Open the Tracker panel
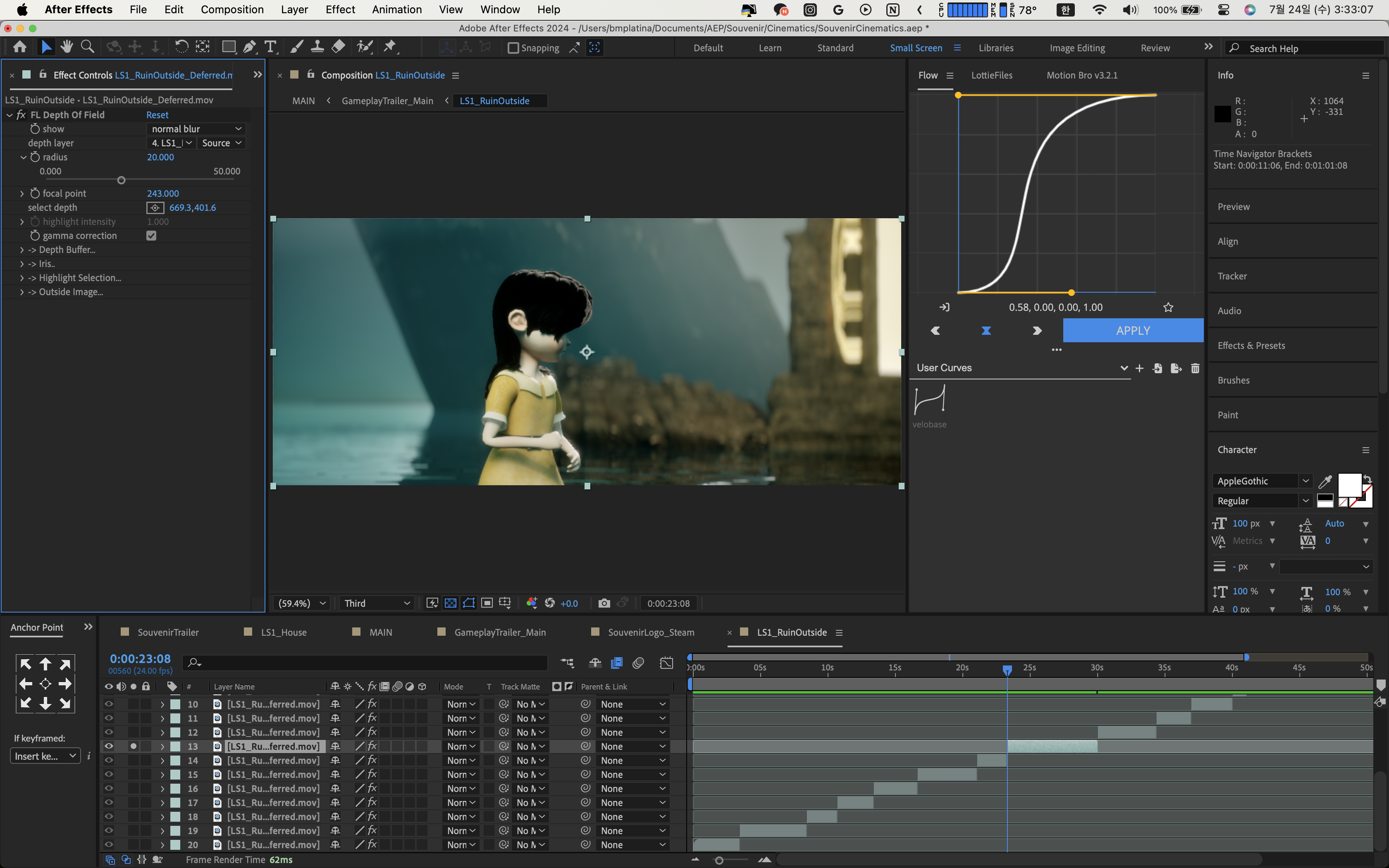The height and width of the screenshot is (868, 1389). (1232, 276)
